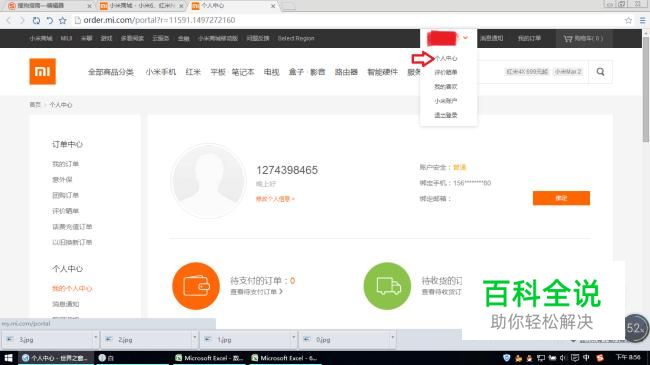The image size is (650, 365).
Task: Open 我的订单 in the left sidebar
Action: pyautogui.click(x=65, y=164)
